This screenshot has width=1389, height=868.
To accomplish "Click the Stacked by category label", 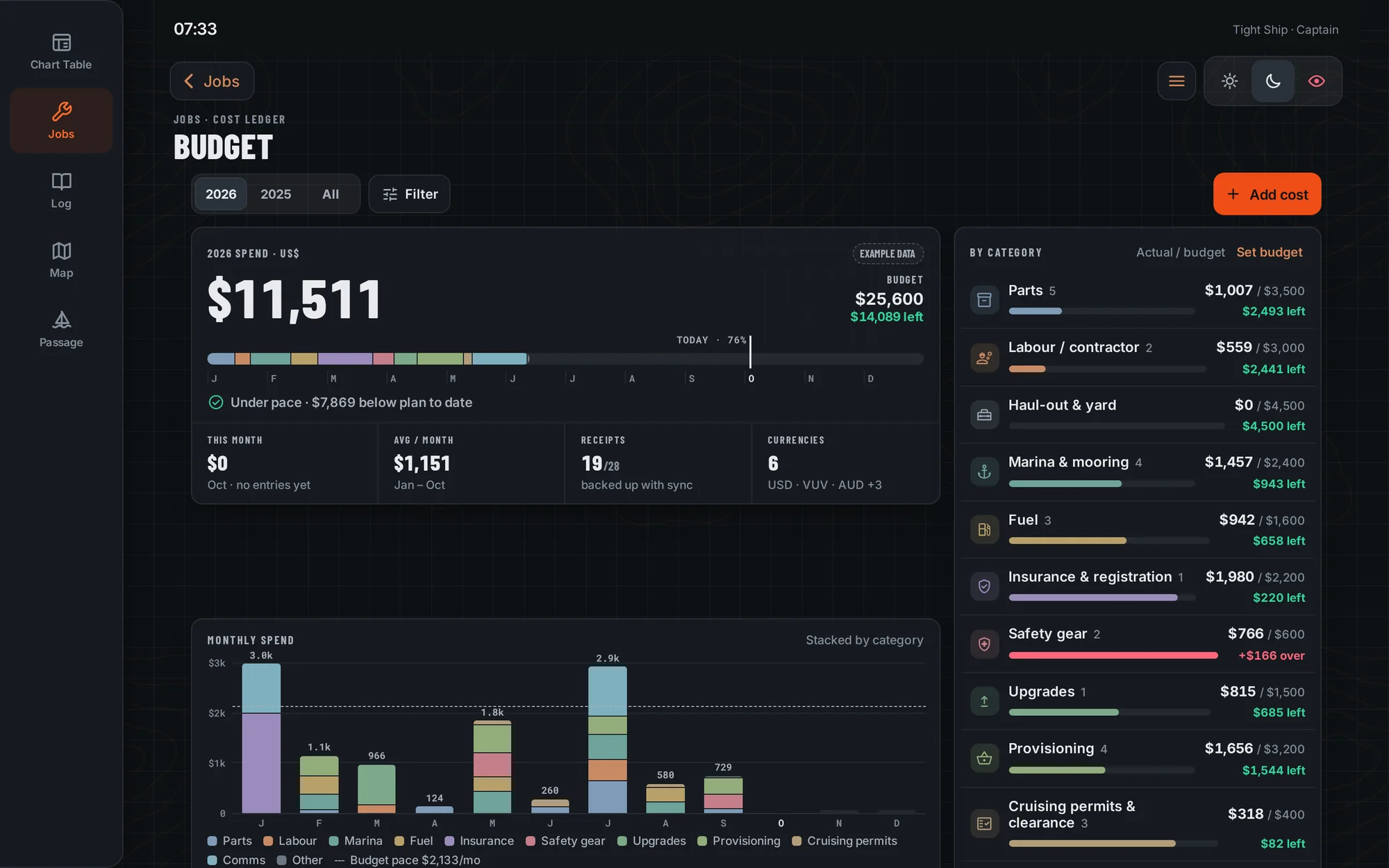I will (865, 640).
